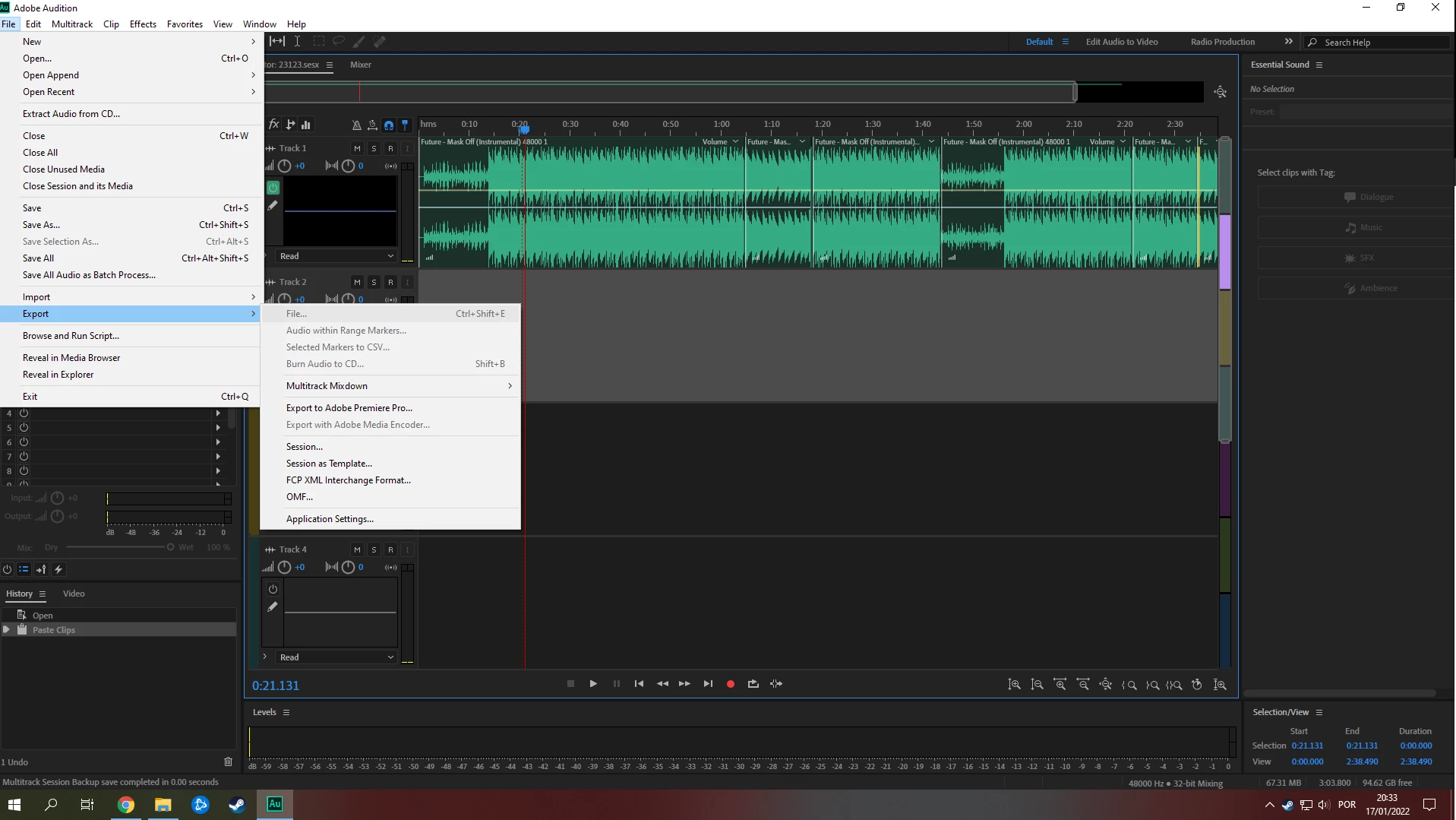Click the clear history trash icon
The height and width of the screenshot is (820, 1456).
click(x=228, y=761)
